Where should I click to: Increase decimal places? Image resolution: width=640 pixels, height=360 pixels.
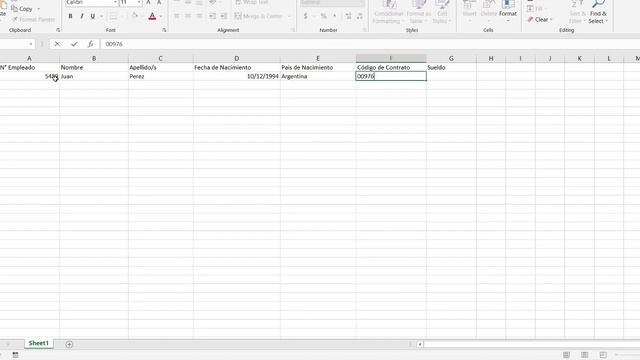coord(348,16)
